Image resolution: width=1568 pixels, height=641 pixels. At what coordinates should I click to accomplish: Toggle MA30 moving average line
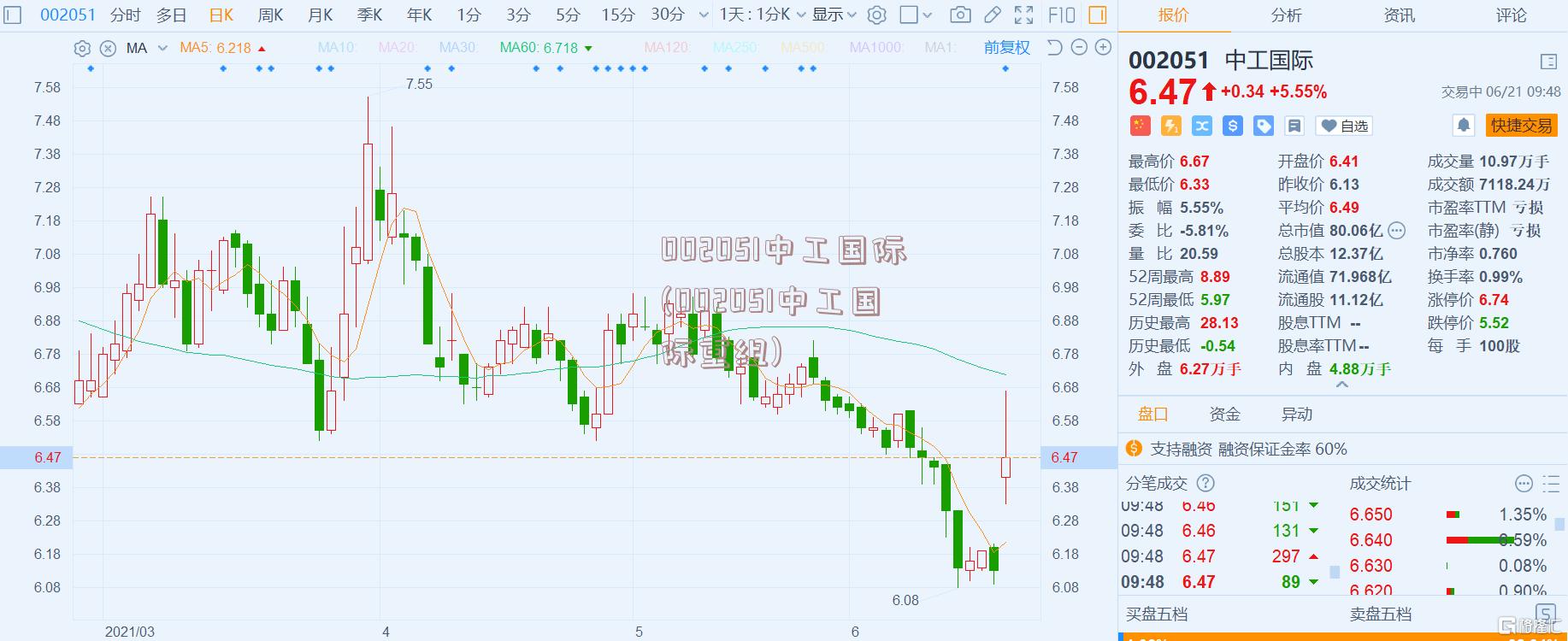coord(459,48)
